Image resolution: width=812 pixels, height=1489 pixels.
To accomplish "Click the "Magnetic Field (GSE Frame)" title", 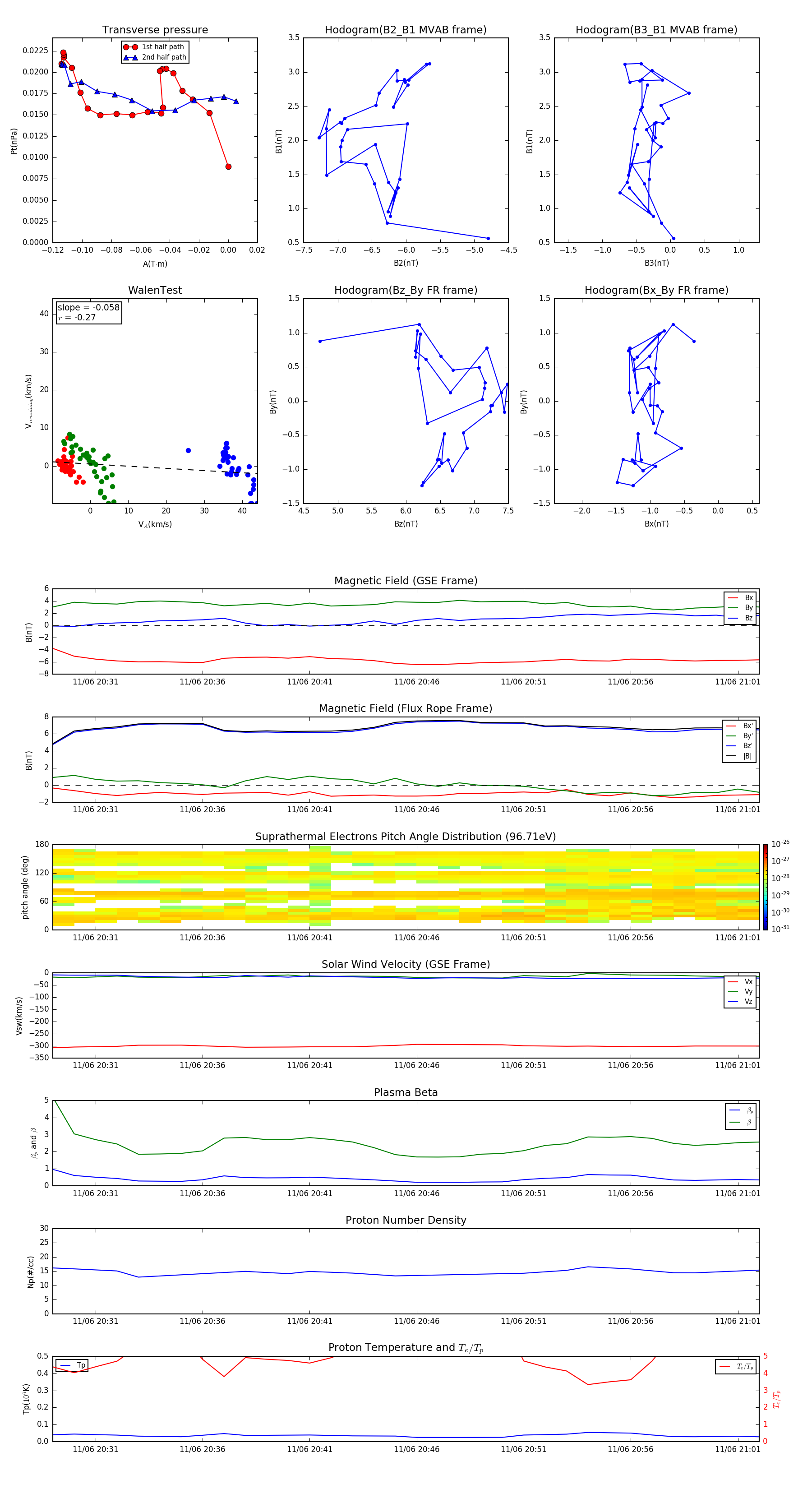I will point(406,581).
